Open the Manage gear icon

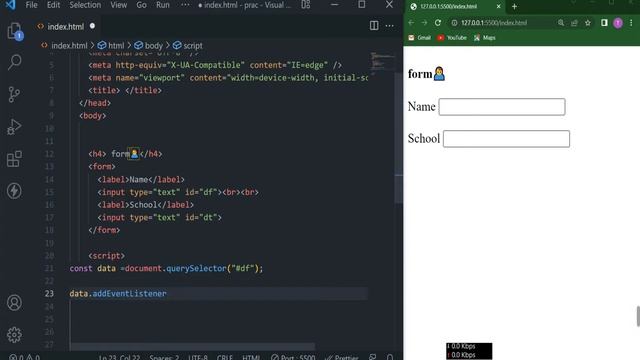14,335
